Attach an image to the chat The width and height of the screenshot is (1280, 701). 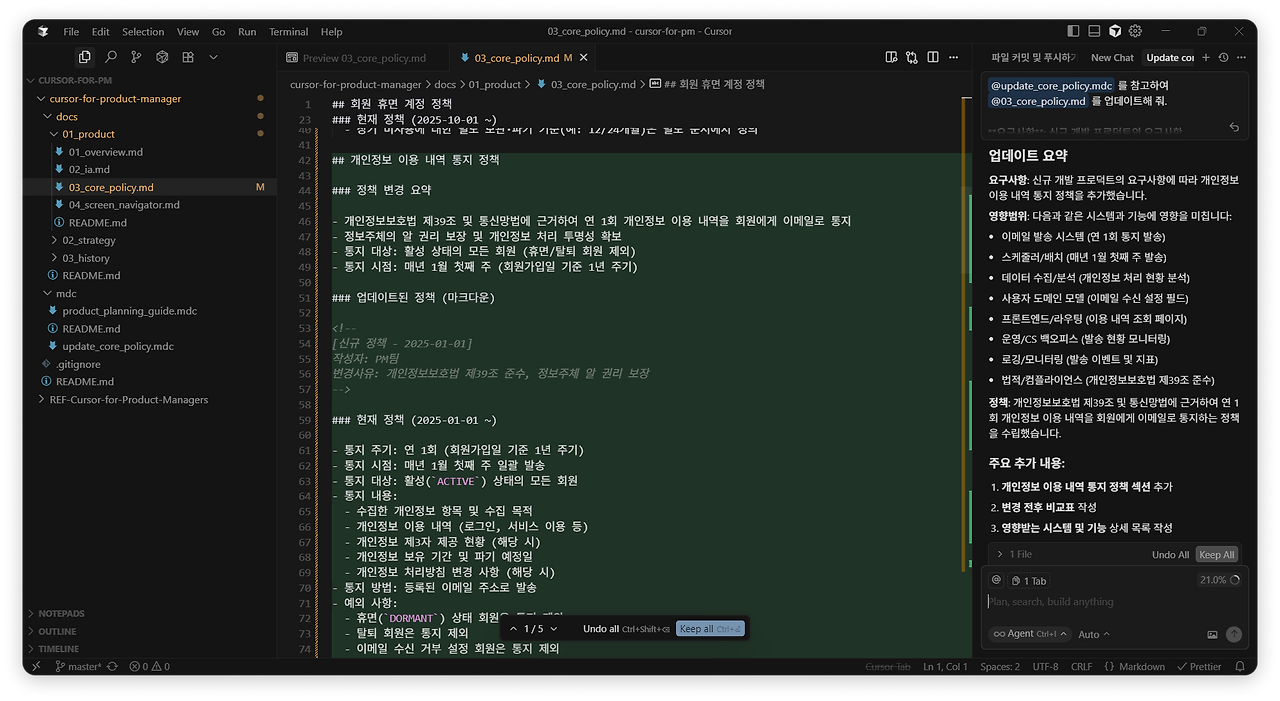1212,634
